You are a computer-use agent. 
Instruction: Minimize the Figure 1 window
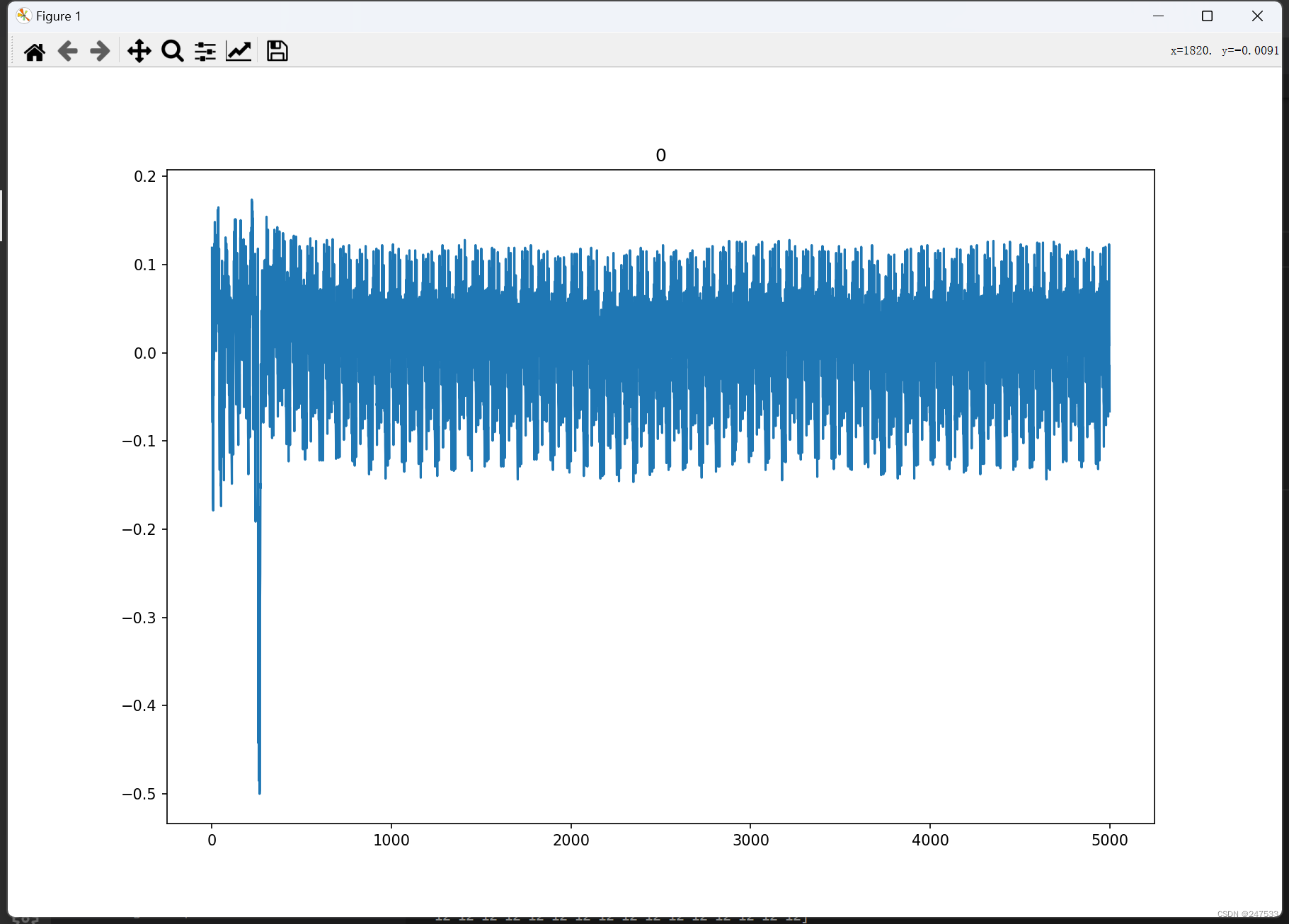click(x=1159, y=16)
